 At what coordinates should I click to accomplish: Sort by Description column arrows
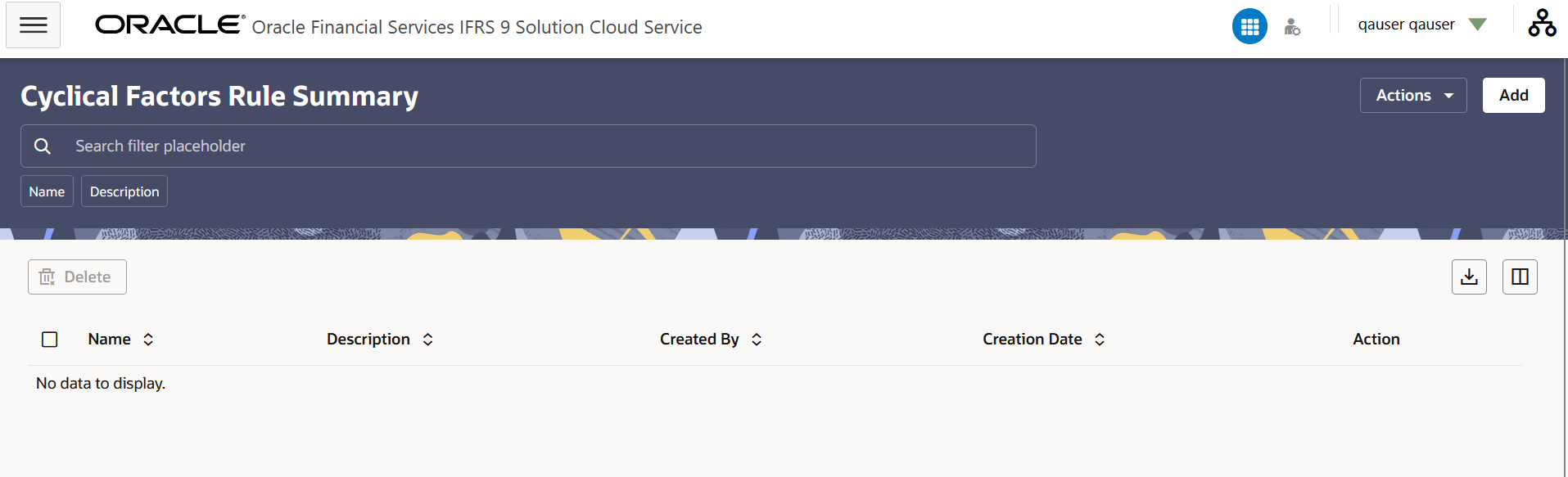(427, 340)
